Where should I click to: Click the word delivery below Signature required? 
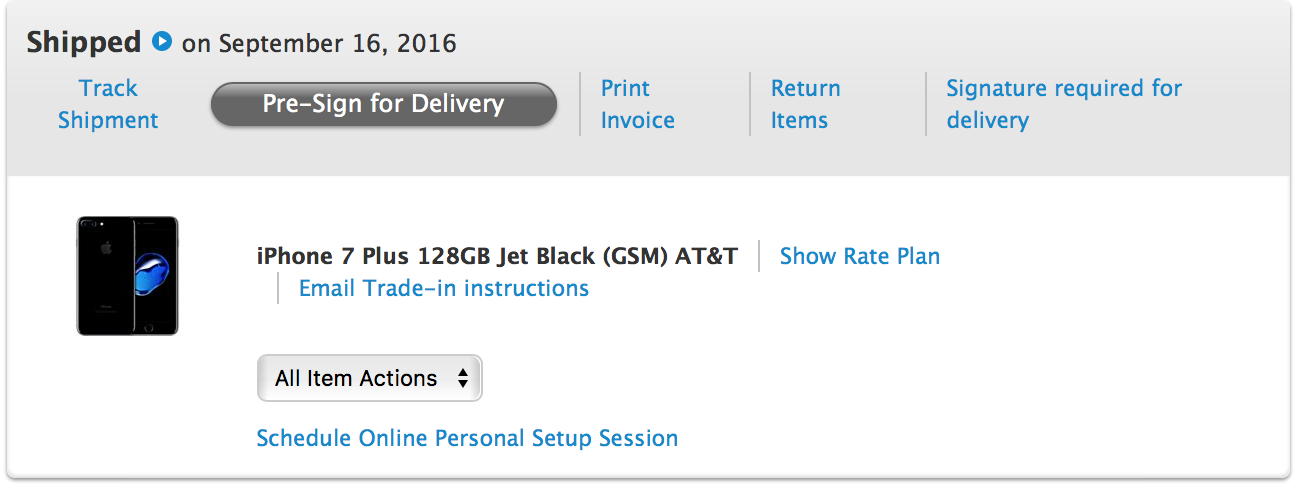[x=987, y=121]
